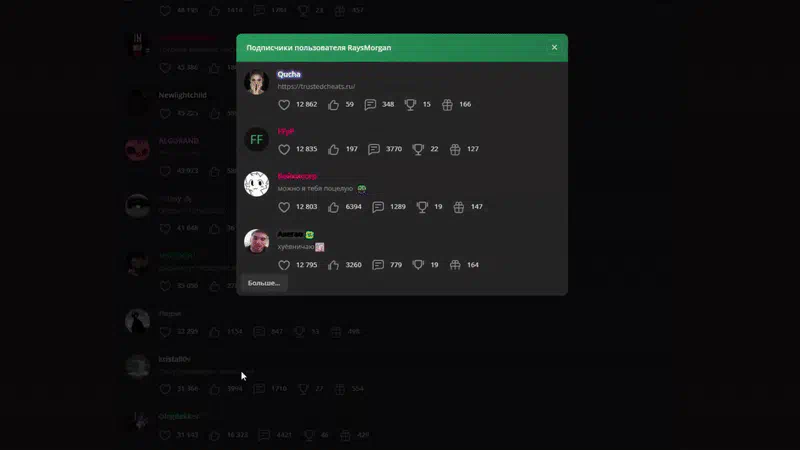Click the message icon next to 779
The width and height of the screenshot is (800, 450).
coord(378,265)
